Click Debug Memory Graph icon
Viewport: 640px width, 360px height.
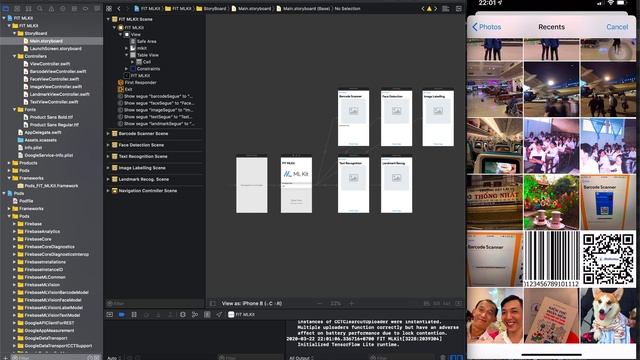pos(195,314)
